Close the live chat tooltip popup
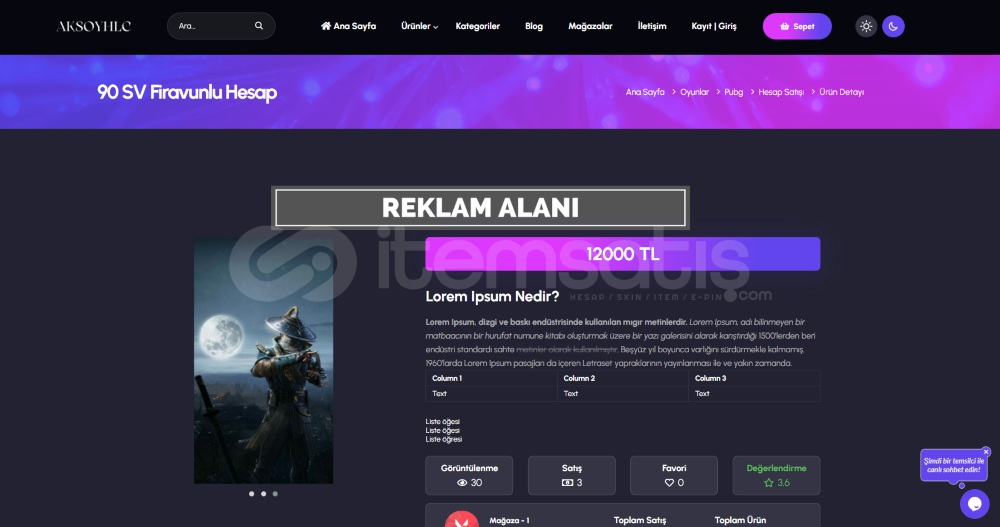 (986, 452)
